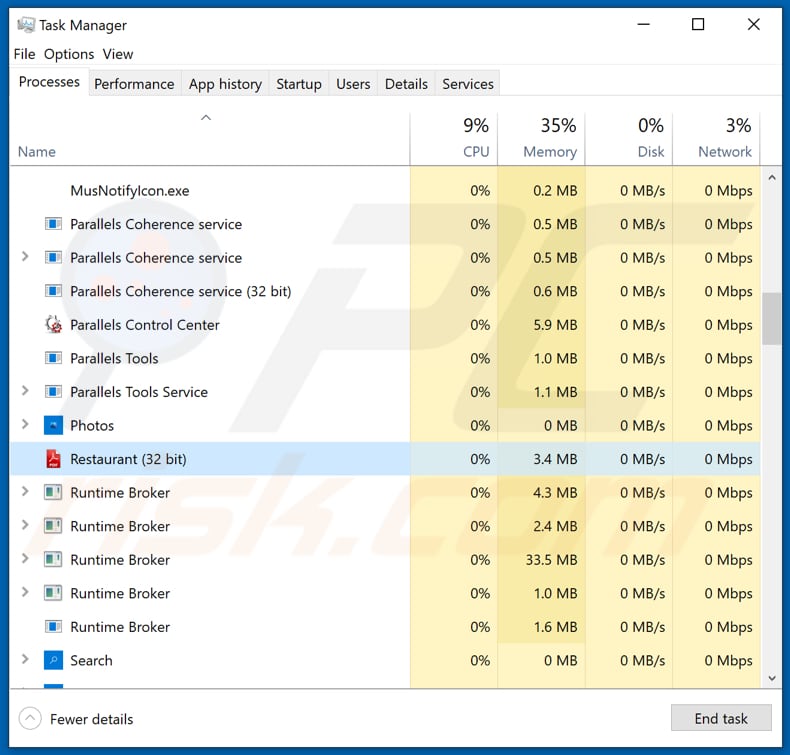Expand Runtime Broker with 4.3 MB memory
790x755 pixels.
coord(25,492)
